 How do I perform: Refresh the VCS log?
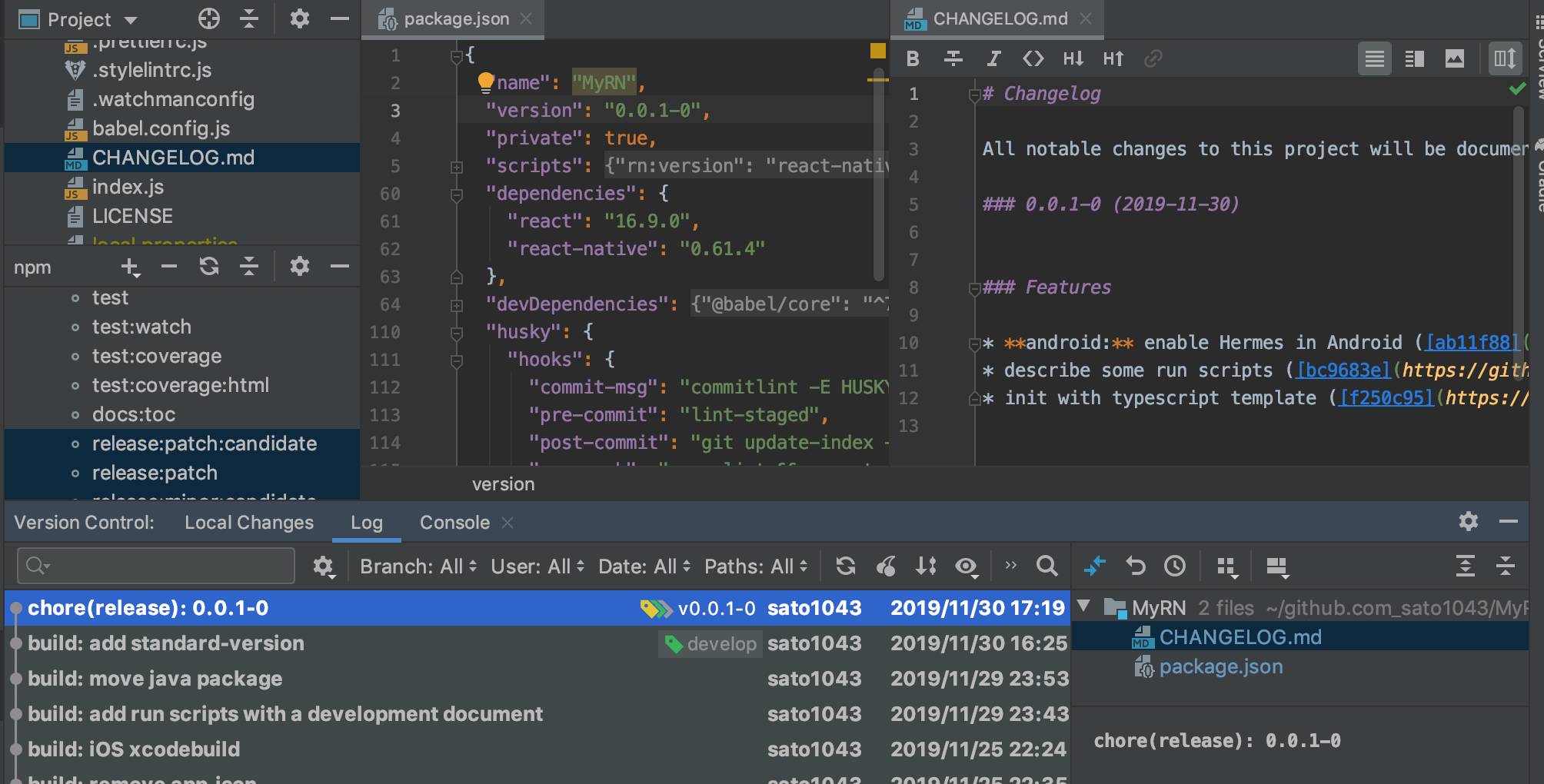pos(846,566)
